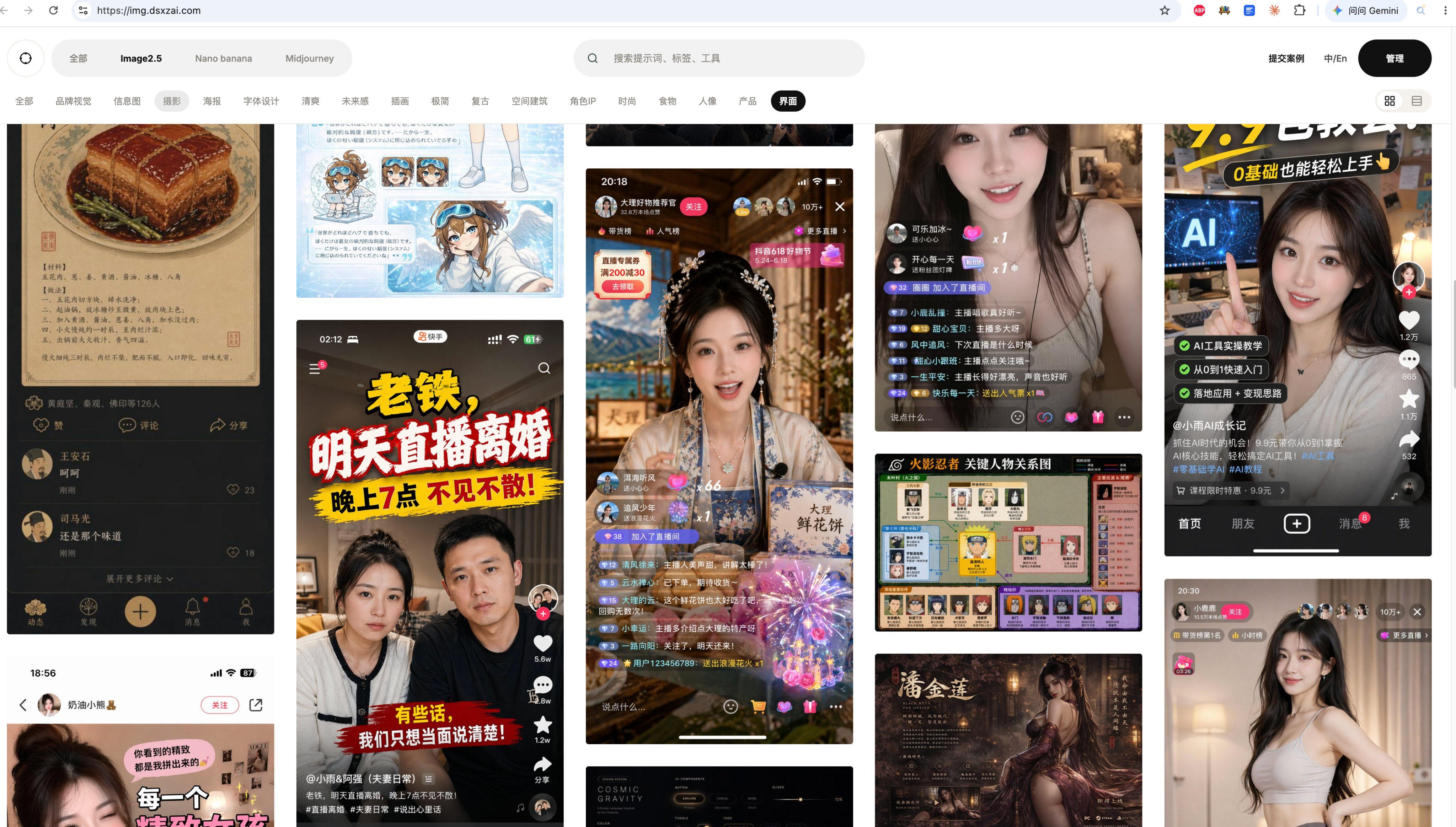The width and height of the screenshot is (1456, 827).
Task: Click the 提交案例 link
Action: coord(1286,59)
